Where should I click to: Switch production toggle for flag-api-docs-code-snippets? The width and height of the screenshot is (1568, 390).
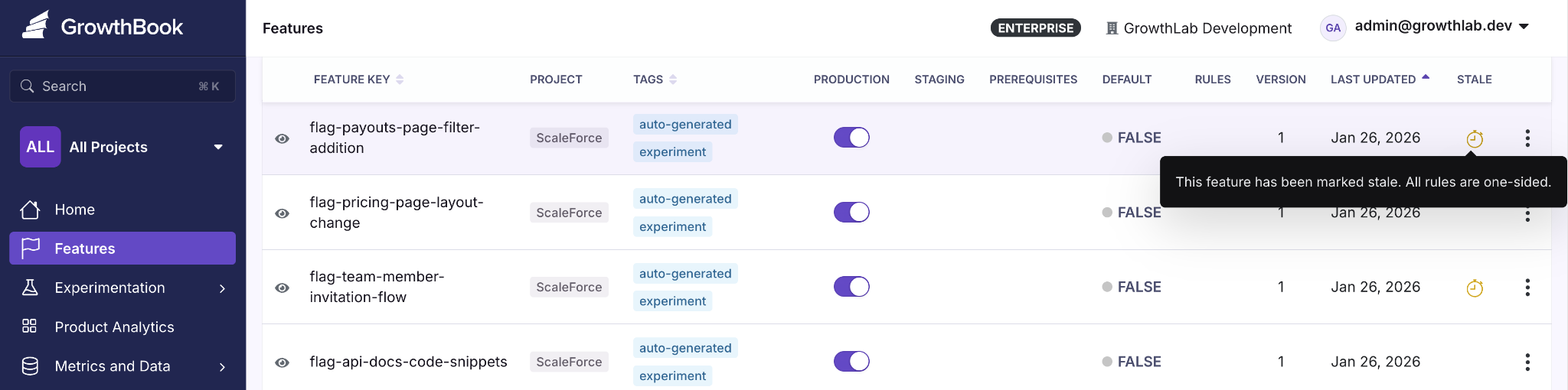click(x=851, y=361)
